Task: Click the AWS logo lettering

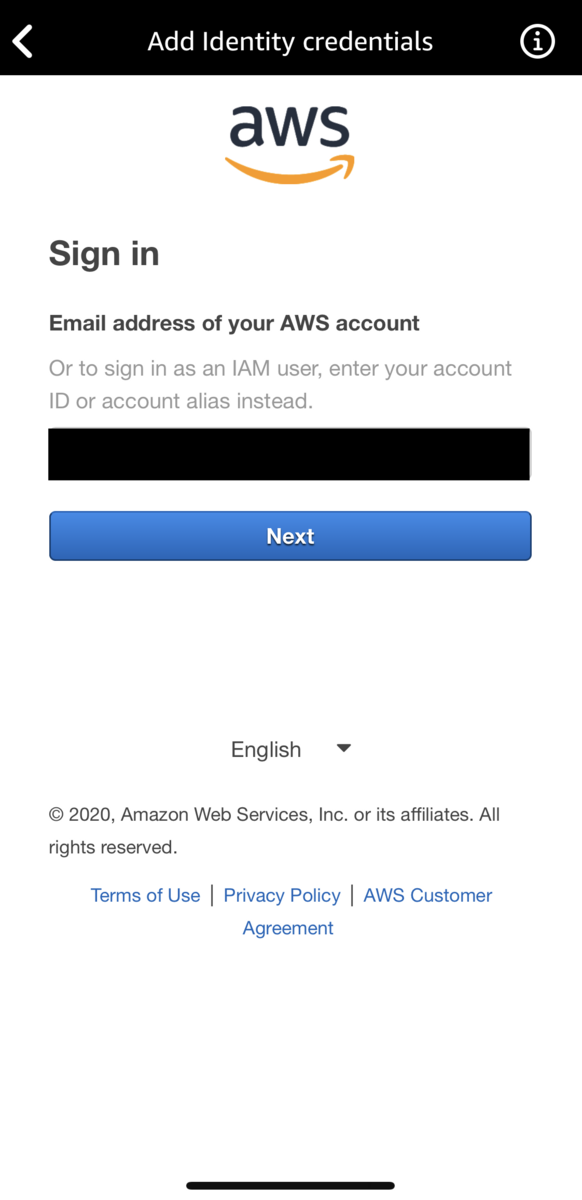Action: click(x=290, y=128)
